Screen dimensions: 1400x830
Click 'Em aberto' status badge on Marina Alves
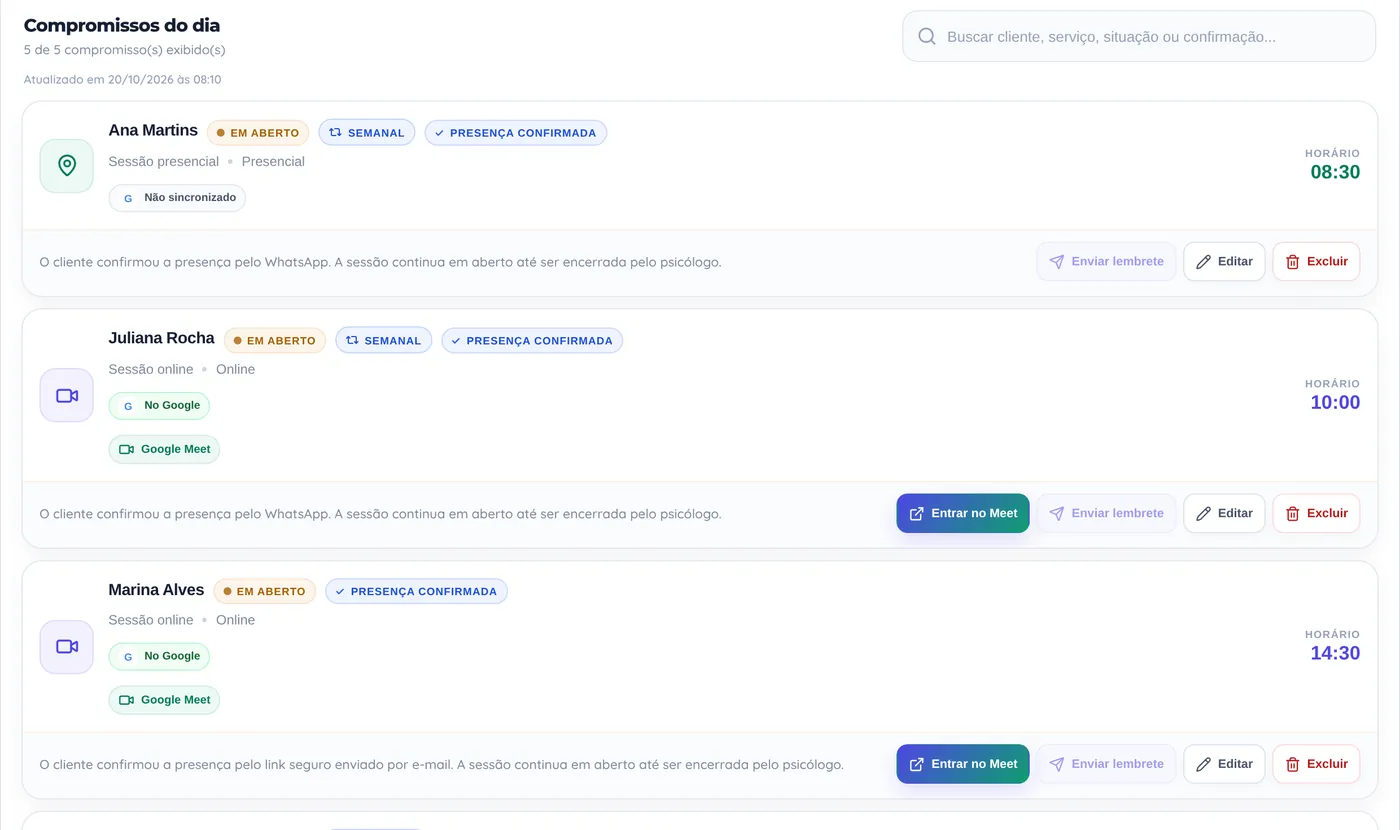(265, 591)
